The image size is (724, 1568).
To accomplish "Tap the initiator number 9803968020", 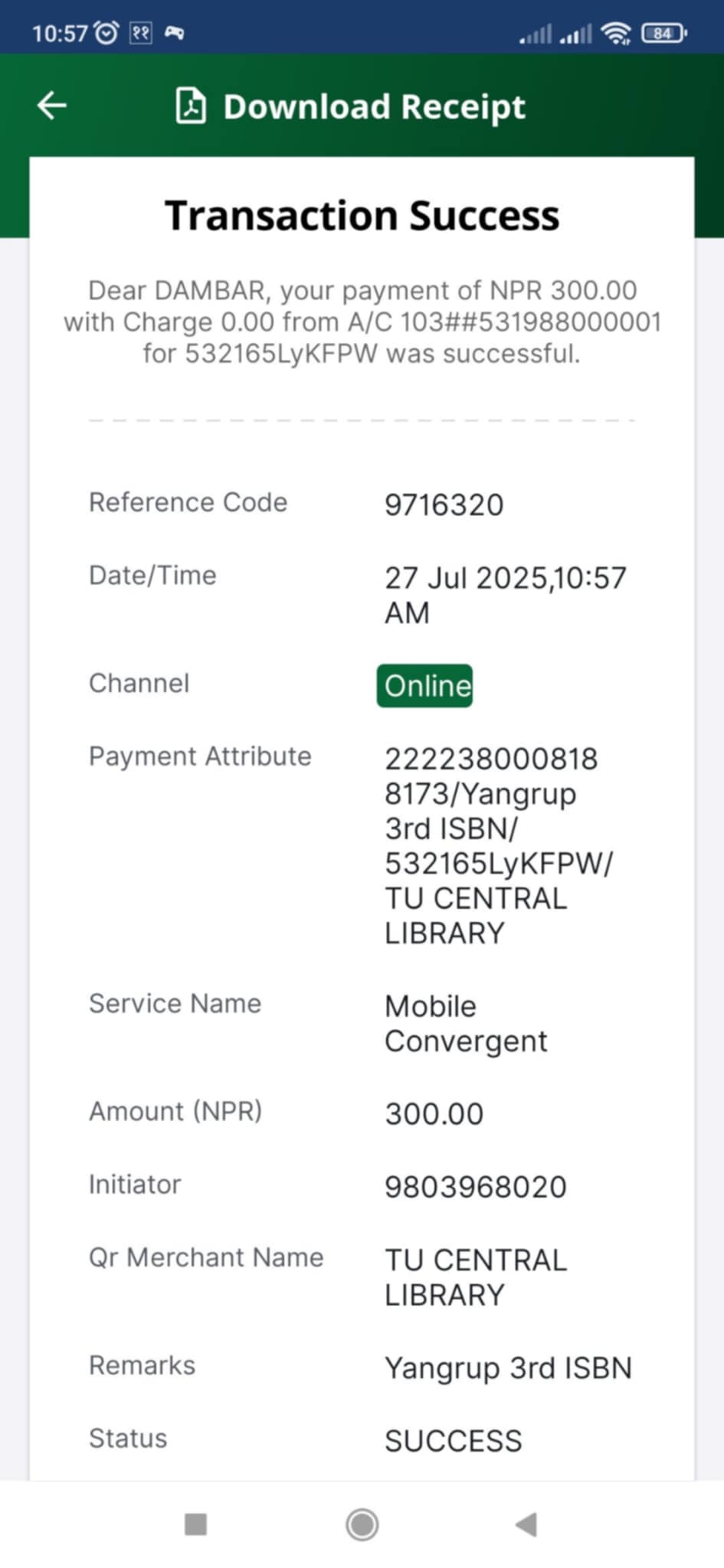I will 475,1187.
